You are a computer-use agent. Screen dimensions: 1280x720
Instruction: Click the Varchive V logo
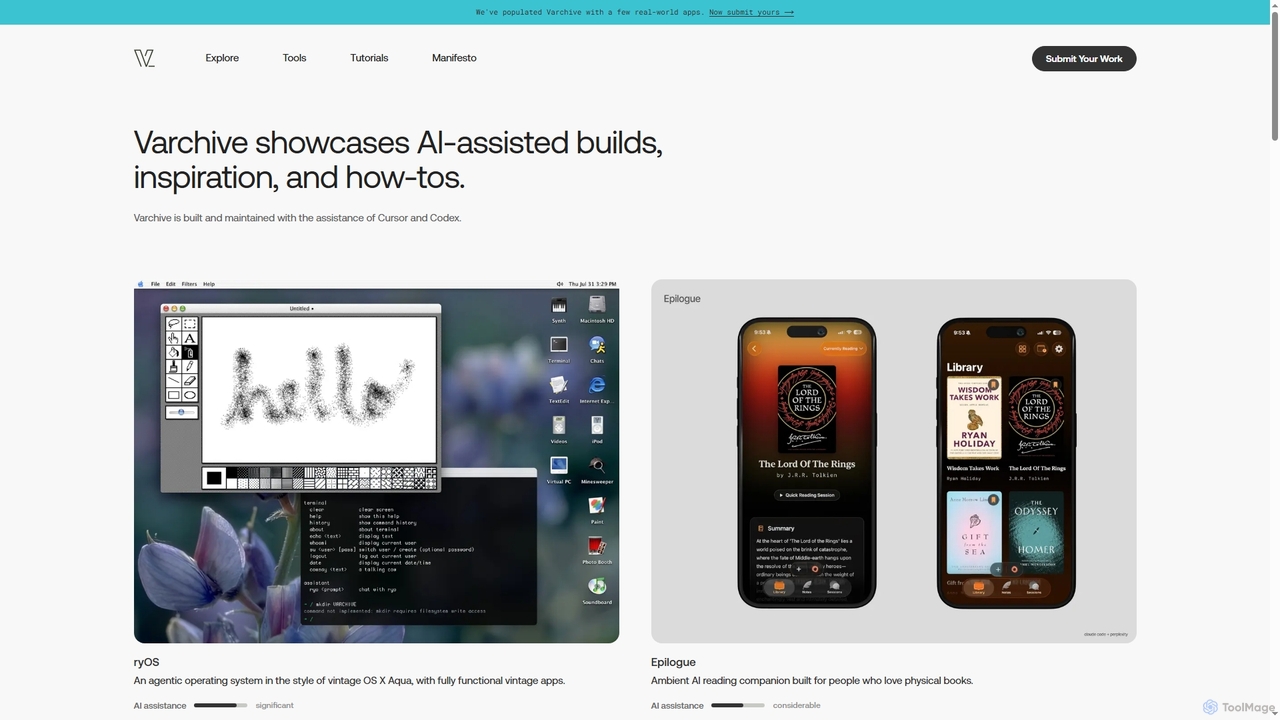tap(144, 58)
